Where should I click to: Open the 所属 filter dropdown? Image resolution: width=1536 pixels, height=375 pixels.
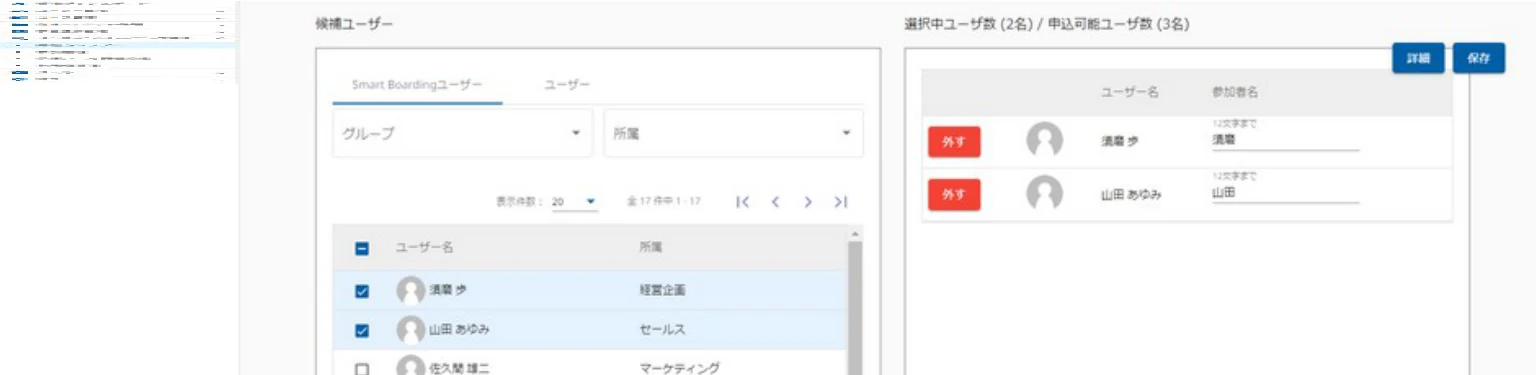[x=733, y=133]
